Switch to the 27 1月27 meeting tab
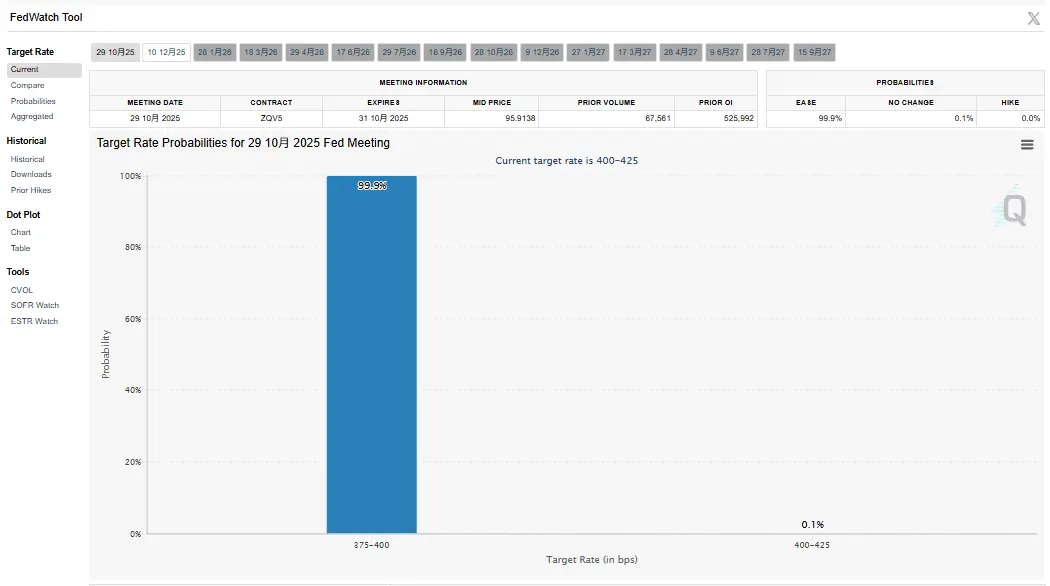The image size is (1050, 586). 588,52
